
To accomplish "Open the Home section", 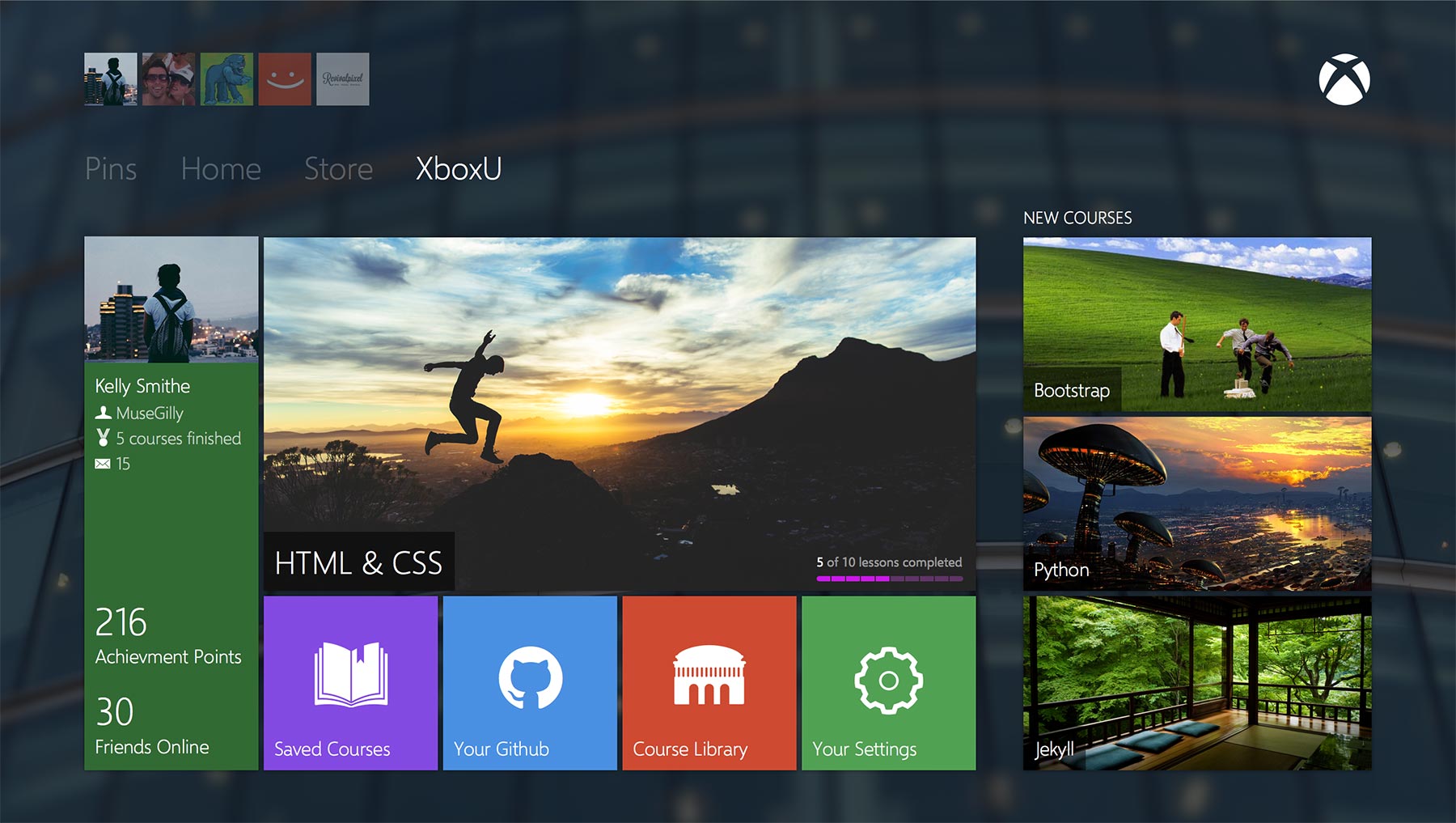I will pyautogui.click(x=220, y=169).
